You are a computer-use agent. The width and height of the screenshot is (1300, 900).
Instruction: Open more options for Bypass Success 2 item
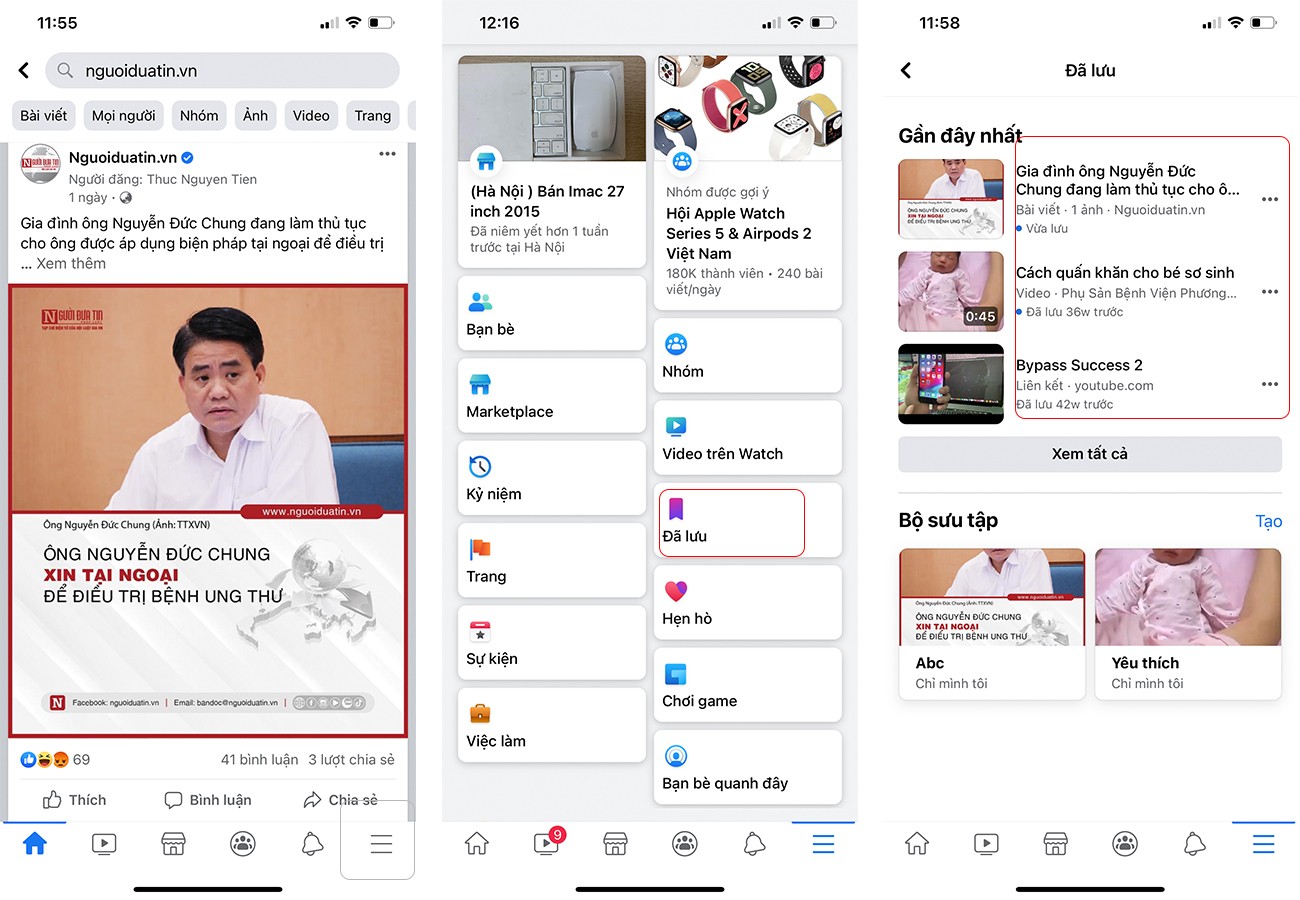click(x=1270, y=384)
